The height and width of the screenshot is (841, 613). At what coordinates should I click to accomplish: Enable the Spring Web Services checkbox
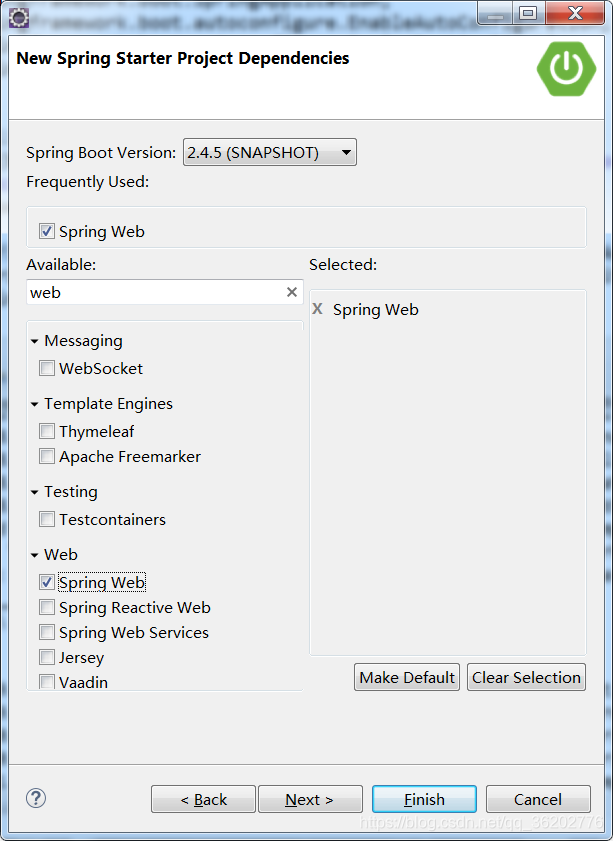(x=47, y=632)
